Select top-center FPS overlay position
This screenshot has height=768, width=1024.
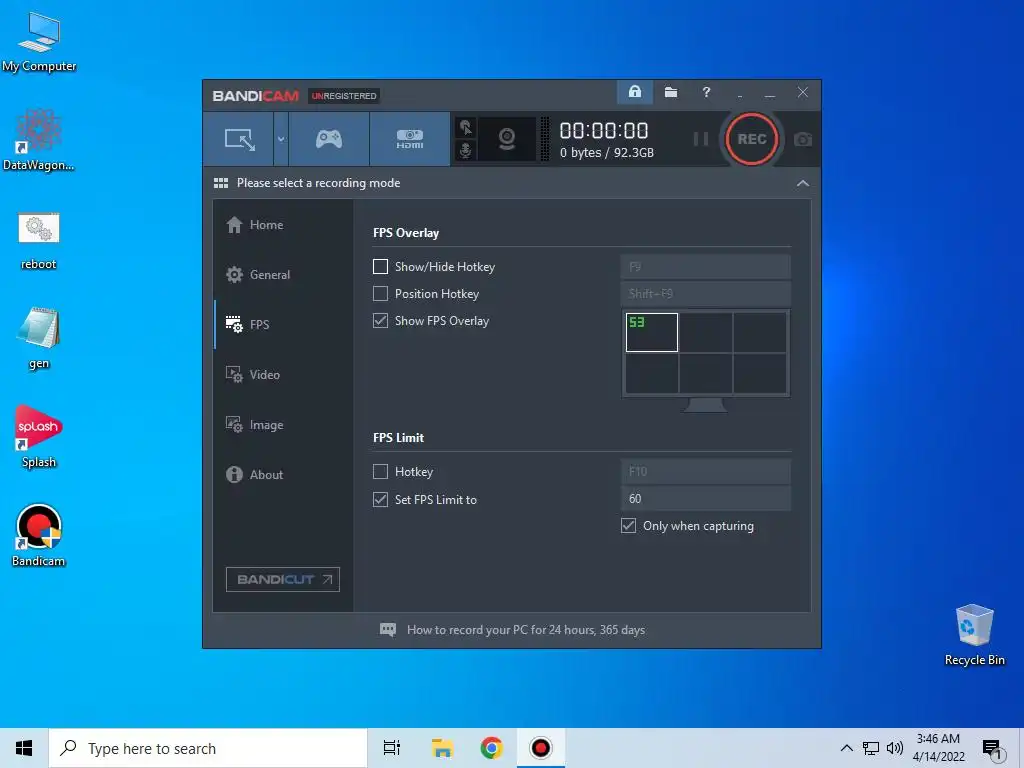point(706,332)
